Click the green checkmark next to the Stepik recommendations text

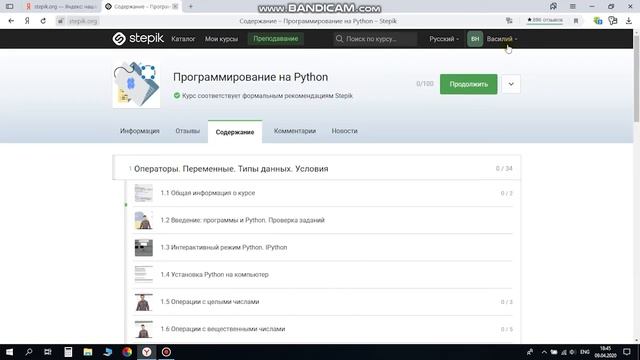177,96
